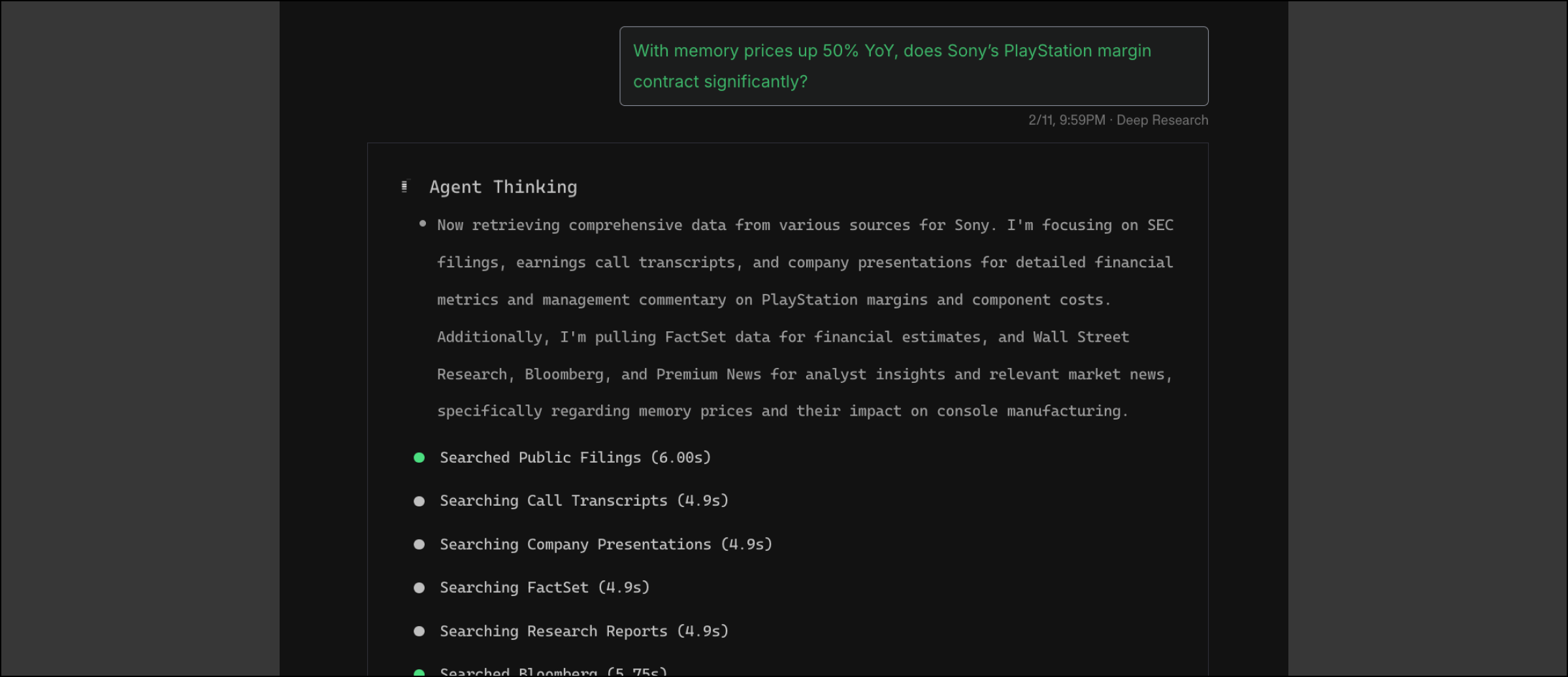Image resolution: width=1568 pixels, height=677 pixels.
Task: Select the Searching Company Presentations step
Action: coord(606,544)
